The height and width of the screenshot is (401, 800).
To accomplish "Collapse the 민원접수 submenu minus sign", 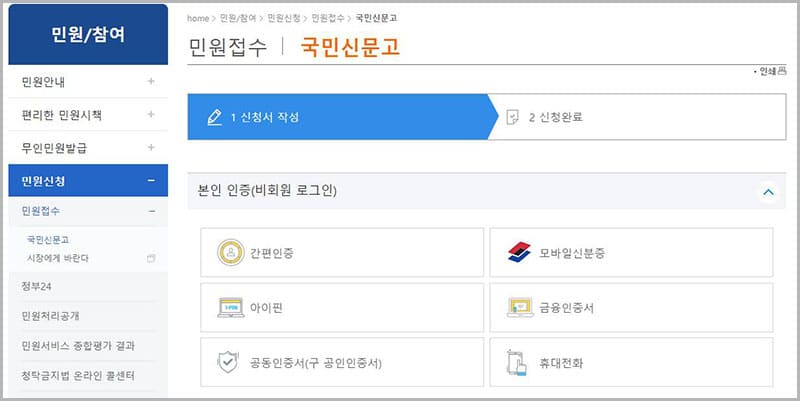I will click(x=151, y=211).
